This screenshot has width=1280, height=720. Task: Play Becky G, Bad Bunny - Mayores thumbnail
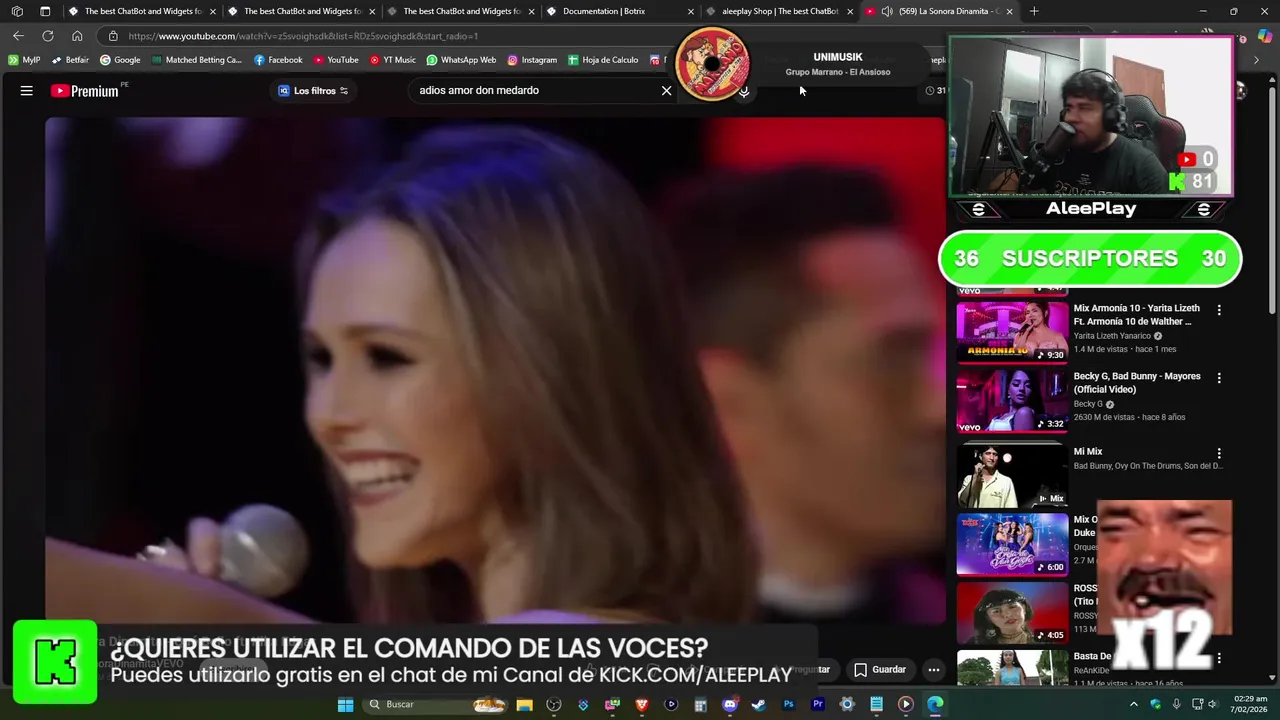tap(1012, 400)
